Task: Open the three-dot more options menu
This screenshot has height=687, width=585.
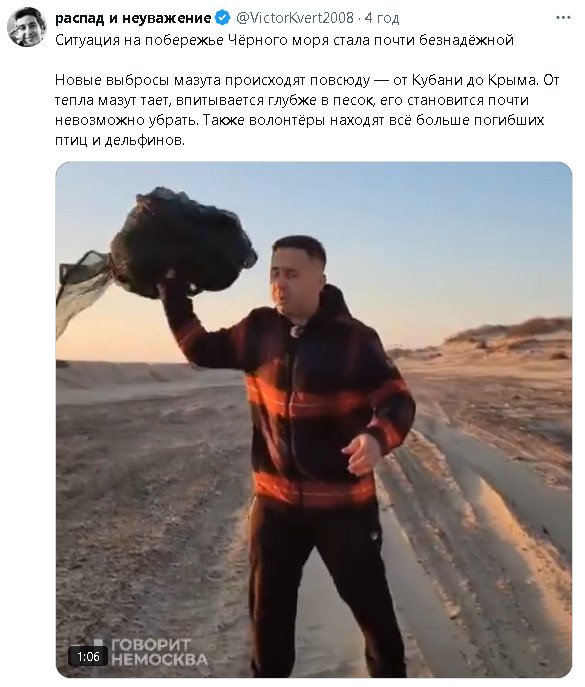Action: coord(563,18)
